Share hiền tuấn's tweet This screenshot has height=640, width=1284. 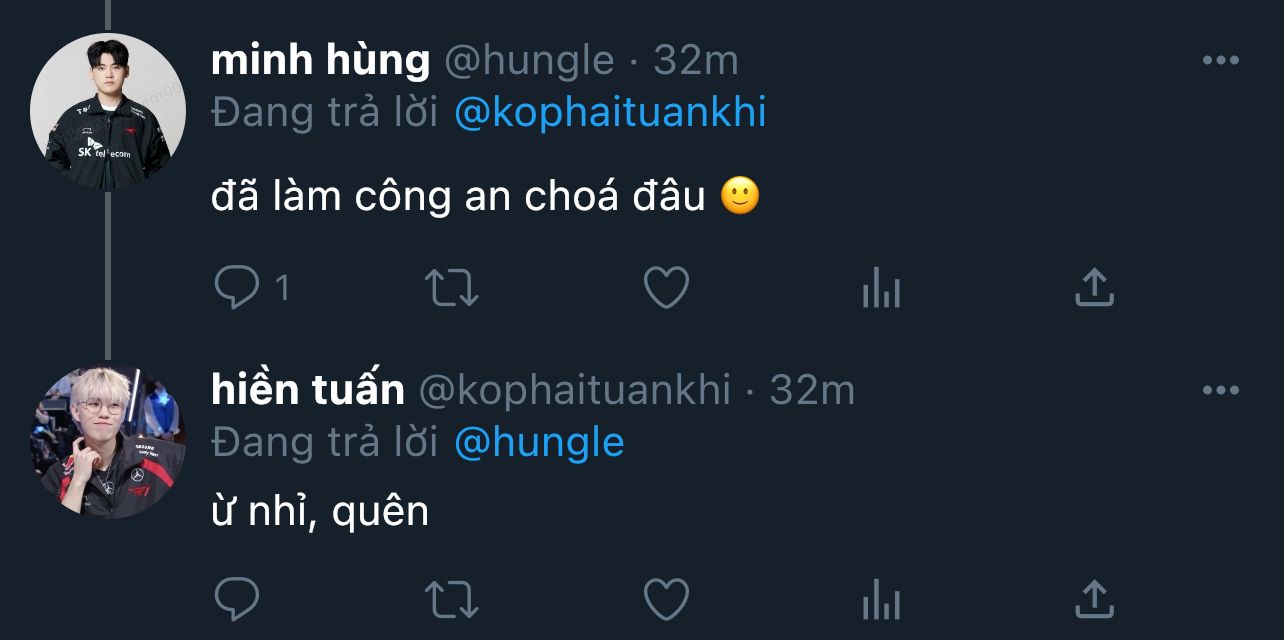(1094, 599)
